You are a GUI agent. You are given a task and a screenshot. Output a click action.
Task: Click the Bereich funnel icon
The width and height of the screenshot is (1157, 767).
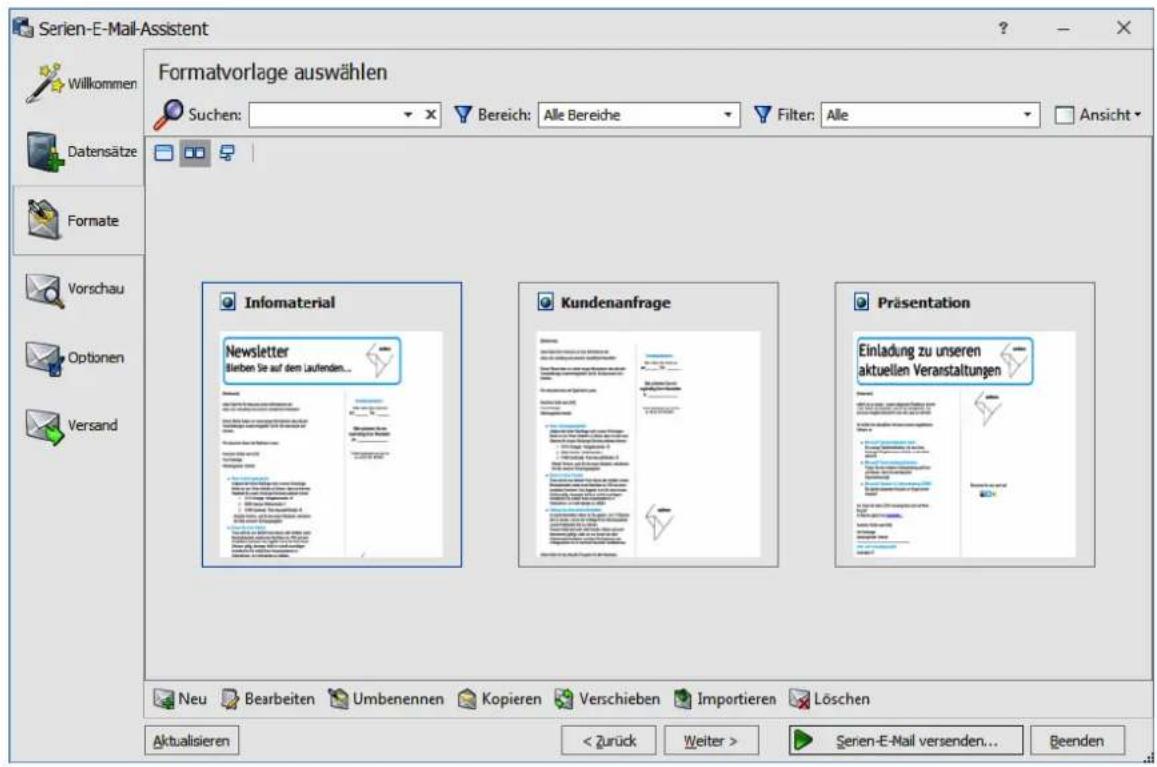(x=463, y=114)
